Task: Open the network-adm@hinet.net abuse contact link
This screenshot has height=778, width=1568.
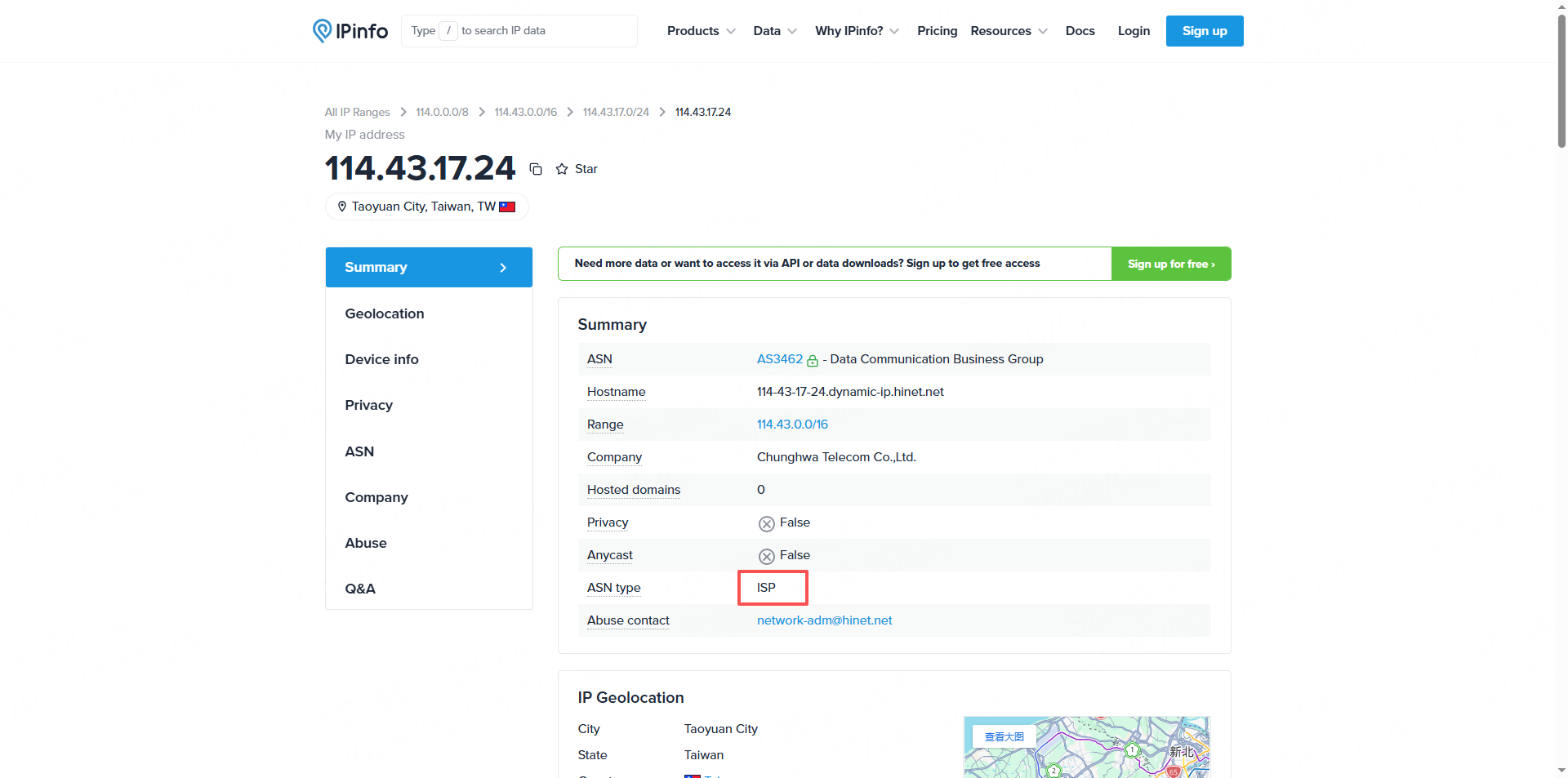Action: (824, 620)
